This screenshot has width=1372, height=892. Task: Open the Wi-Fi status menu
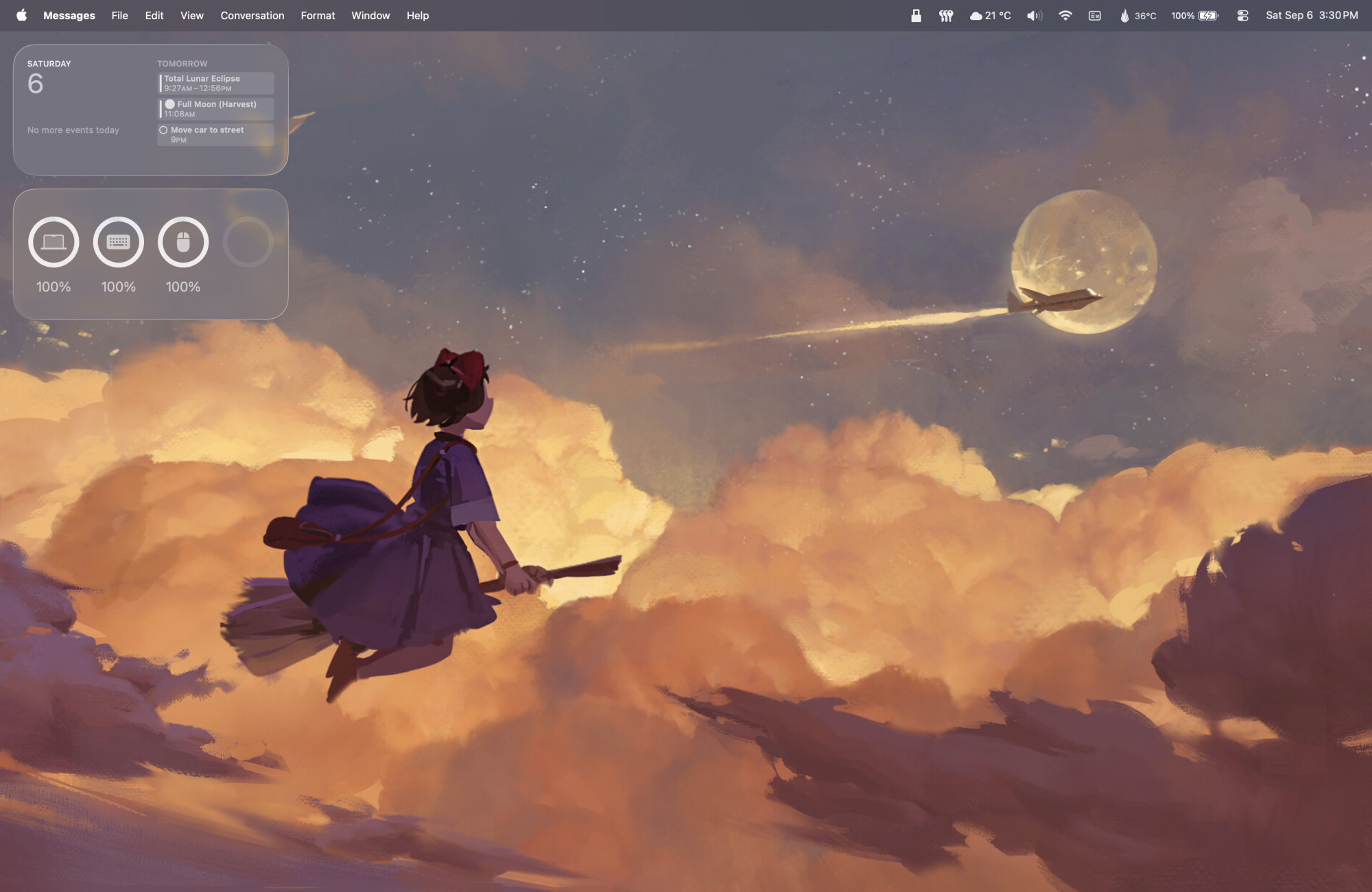[x=1065, y=15]
